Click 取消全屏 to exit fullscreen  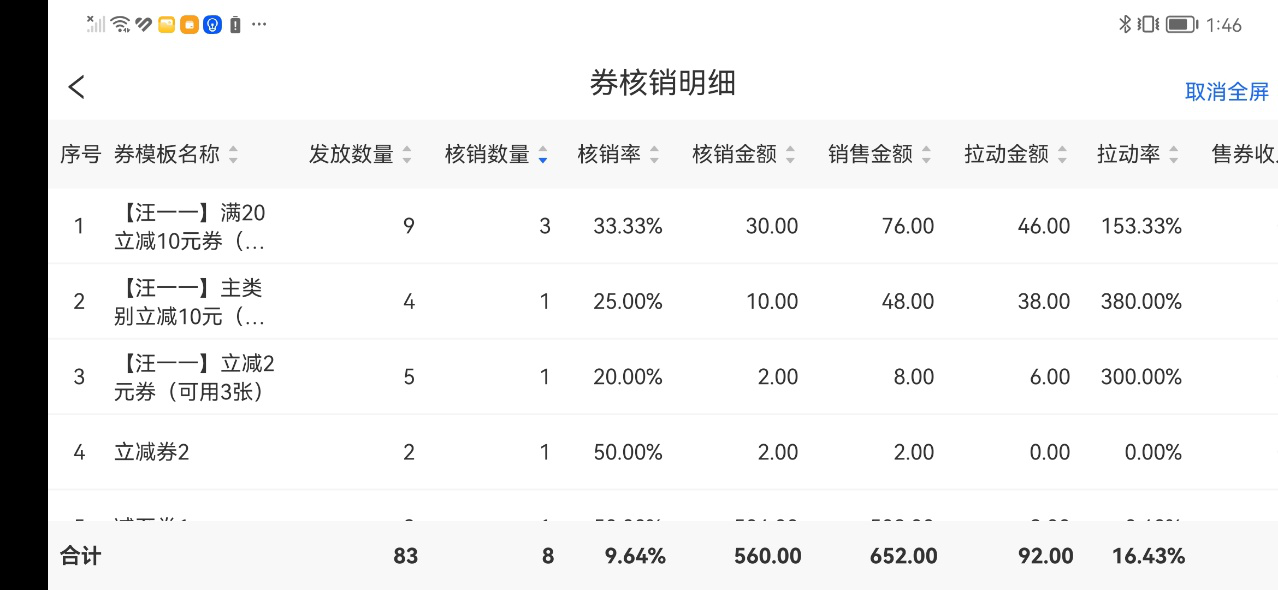(1226, 92)
